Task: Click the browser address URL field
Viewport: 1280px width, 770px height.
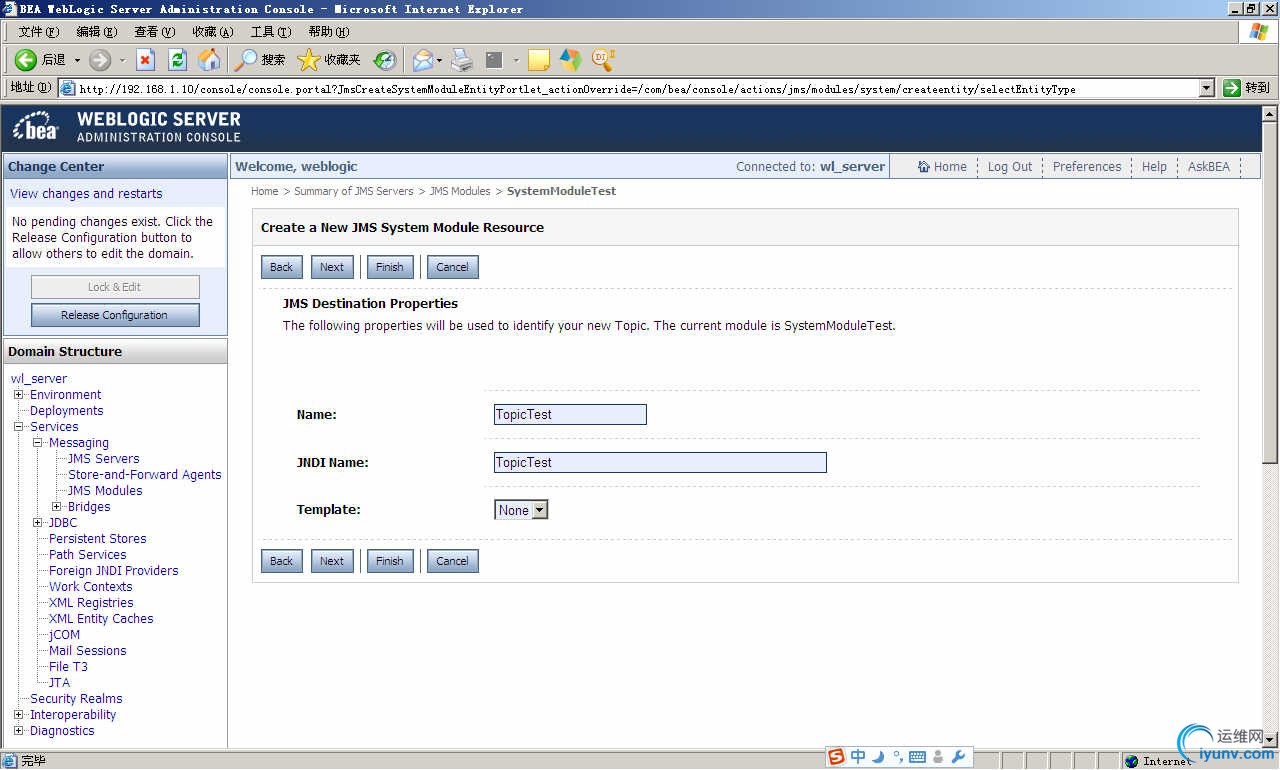Action: point(637,89)
